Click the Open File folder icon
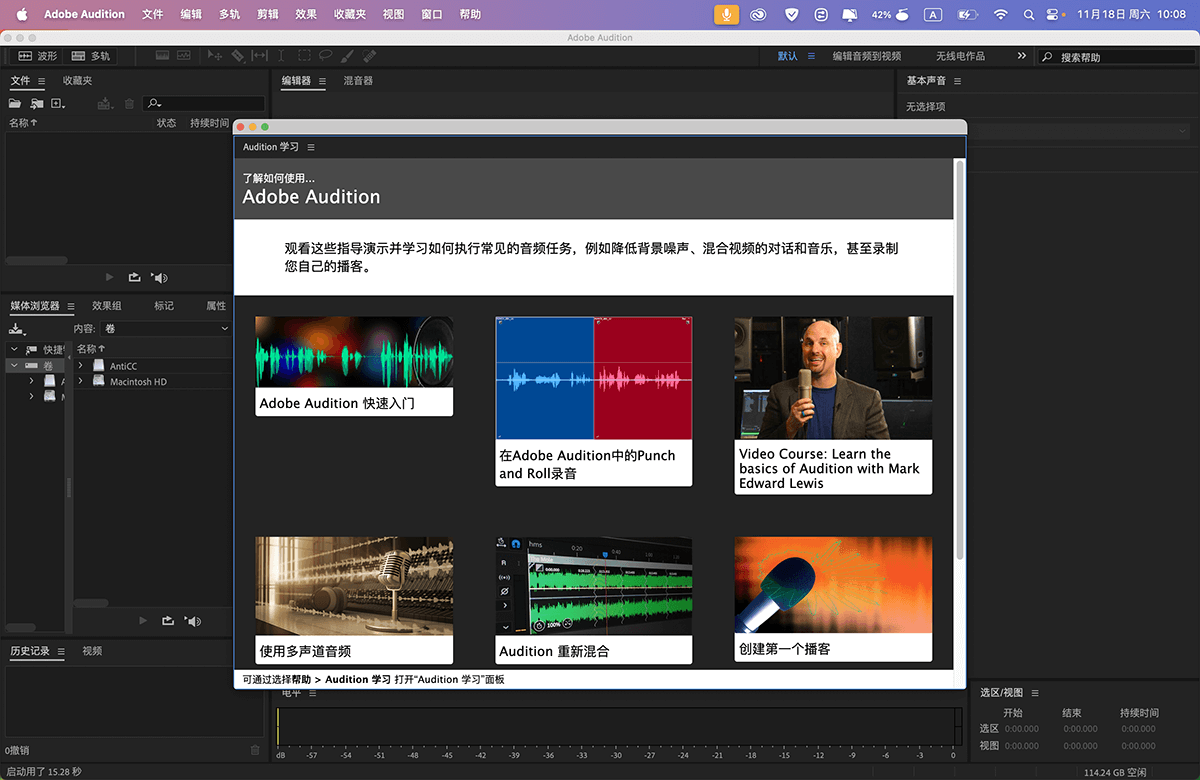This screenshot has width=1200, height=780. (15, 103)
